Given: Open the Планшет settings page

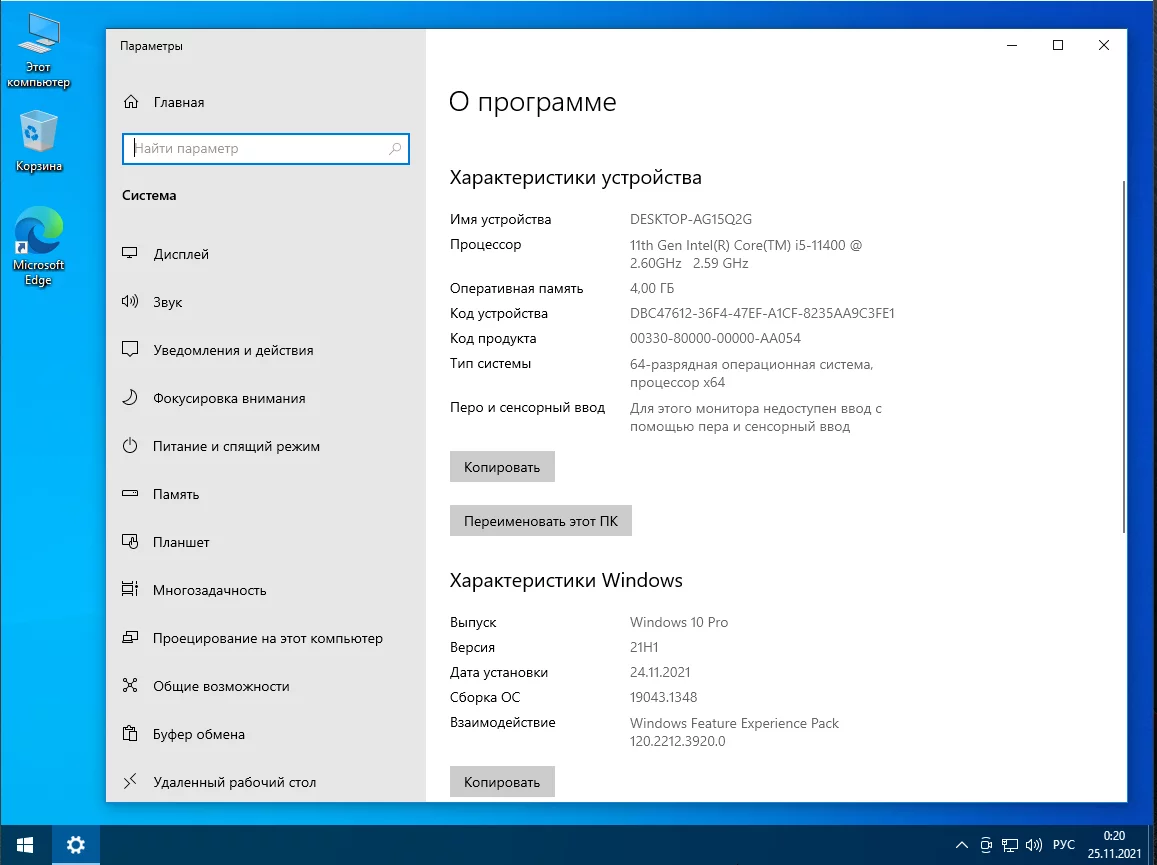Looking at the screenshot, I should point(181,542).
